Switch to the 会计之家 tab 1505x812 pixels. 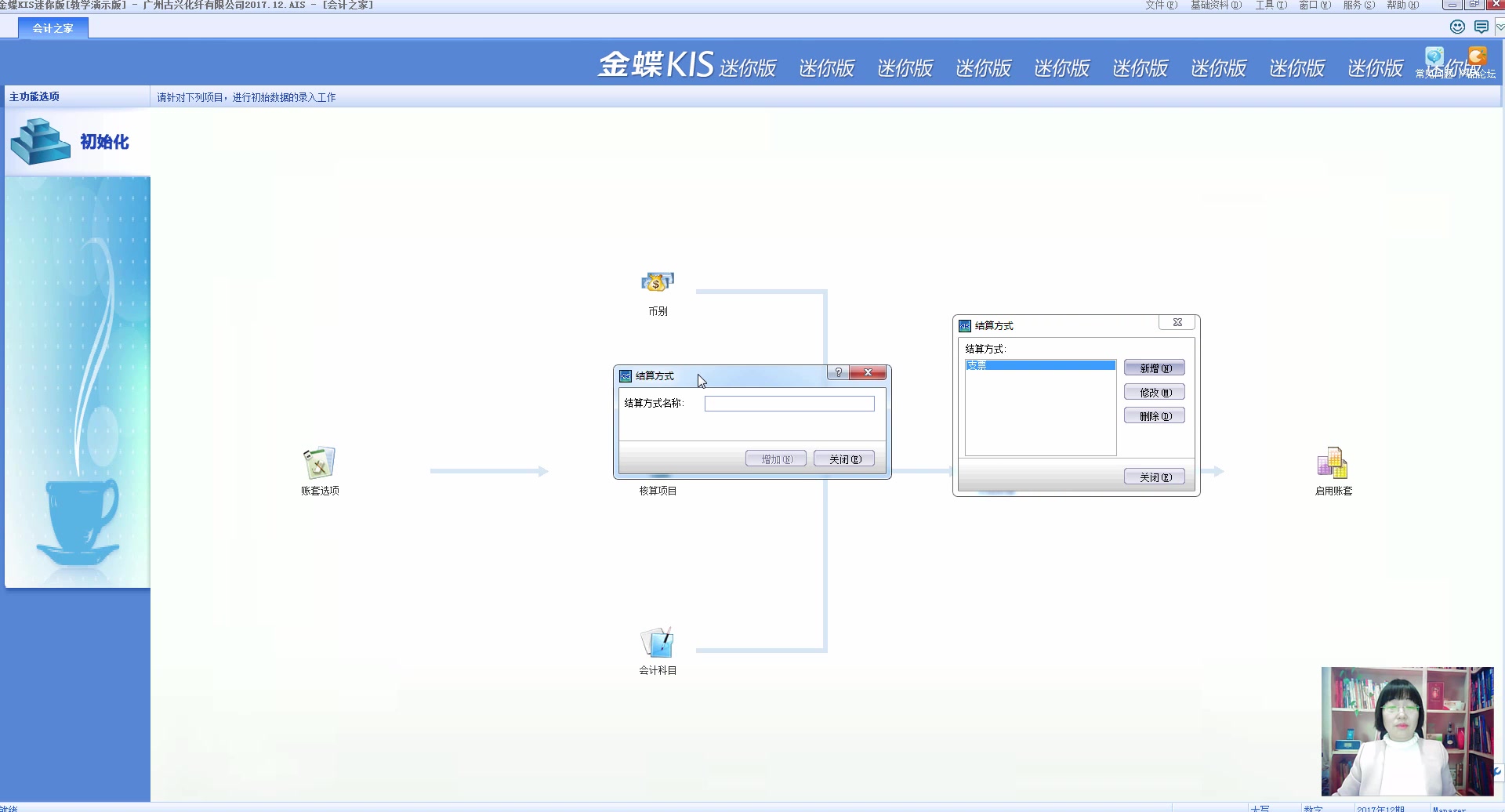click(x=53, y=27)
